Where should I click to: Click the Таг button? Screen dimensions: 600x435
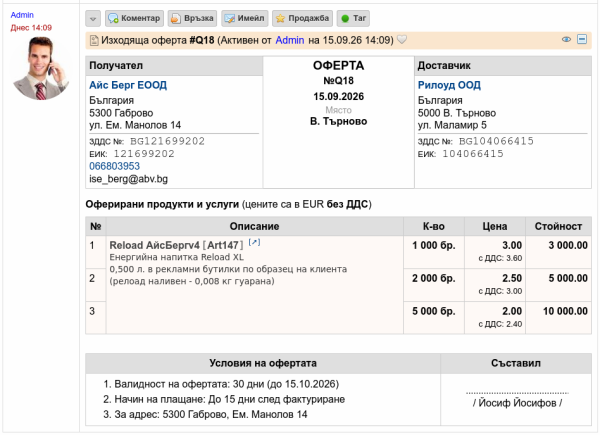coord(353,18)
